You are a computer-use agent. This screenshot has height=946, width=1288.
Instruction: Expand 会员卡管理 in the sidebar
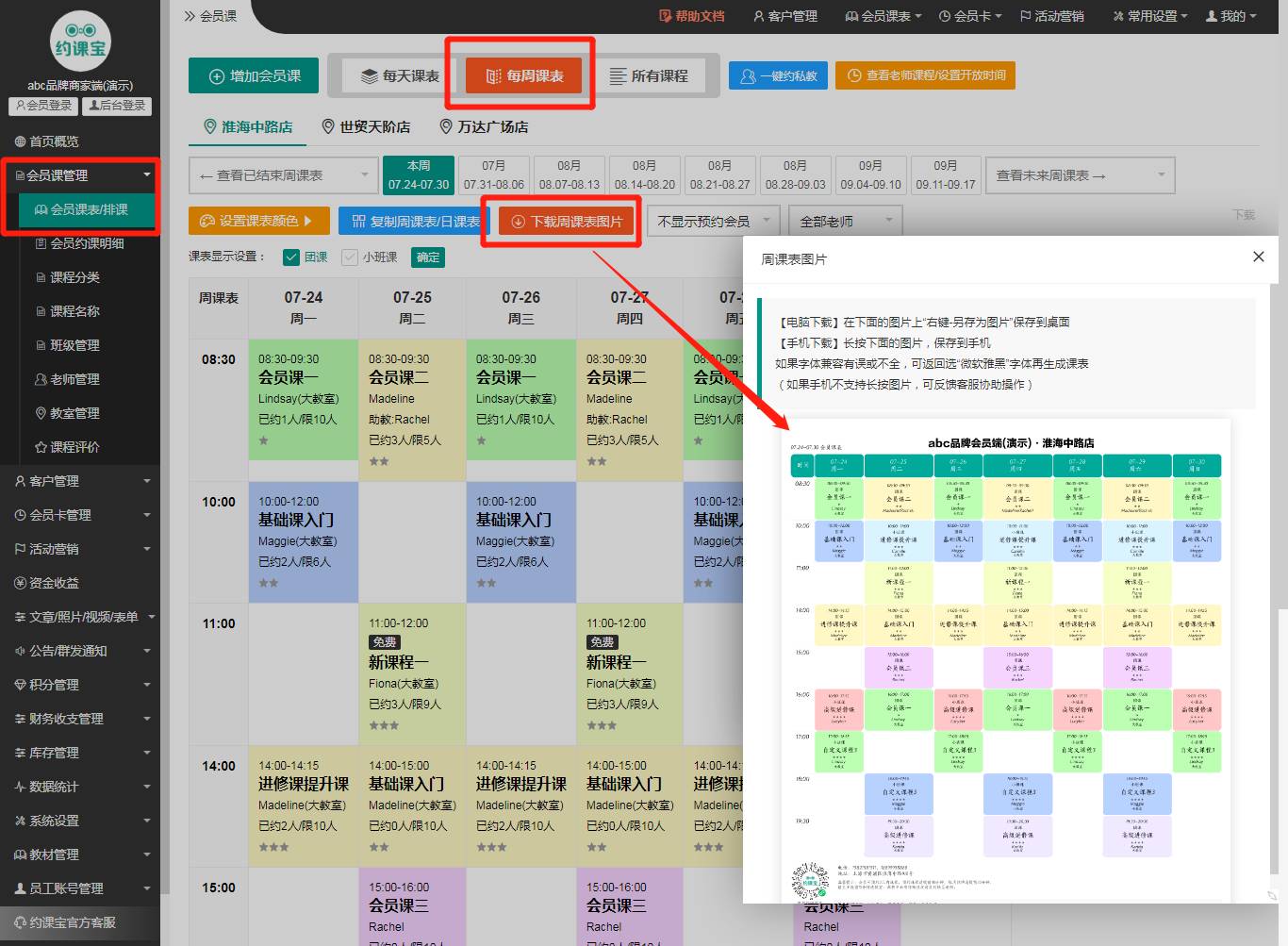pyautogui.click(x=80, y=515)
